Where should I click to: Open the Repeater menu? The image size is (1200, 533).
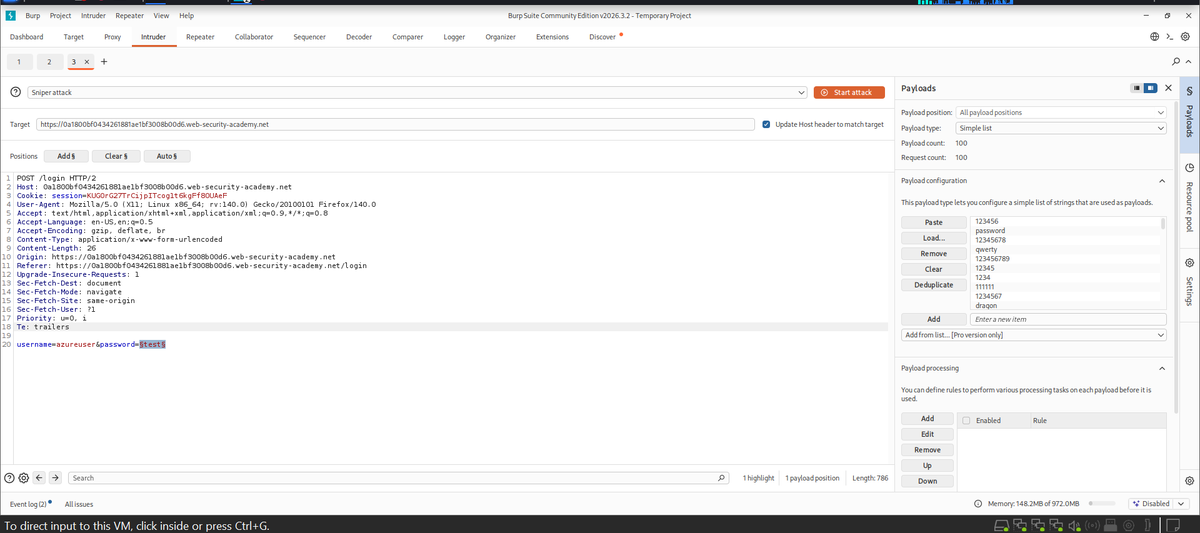pyautogui.click(x=130, y=16)
